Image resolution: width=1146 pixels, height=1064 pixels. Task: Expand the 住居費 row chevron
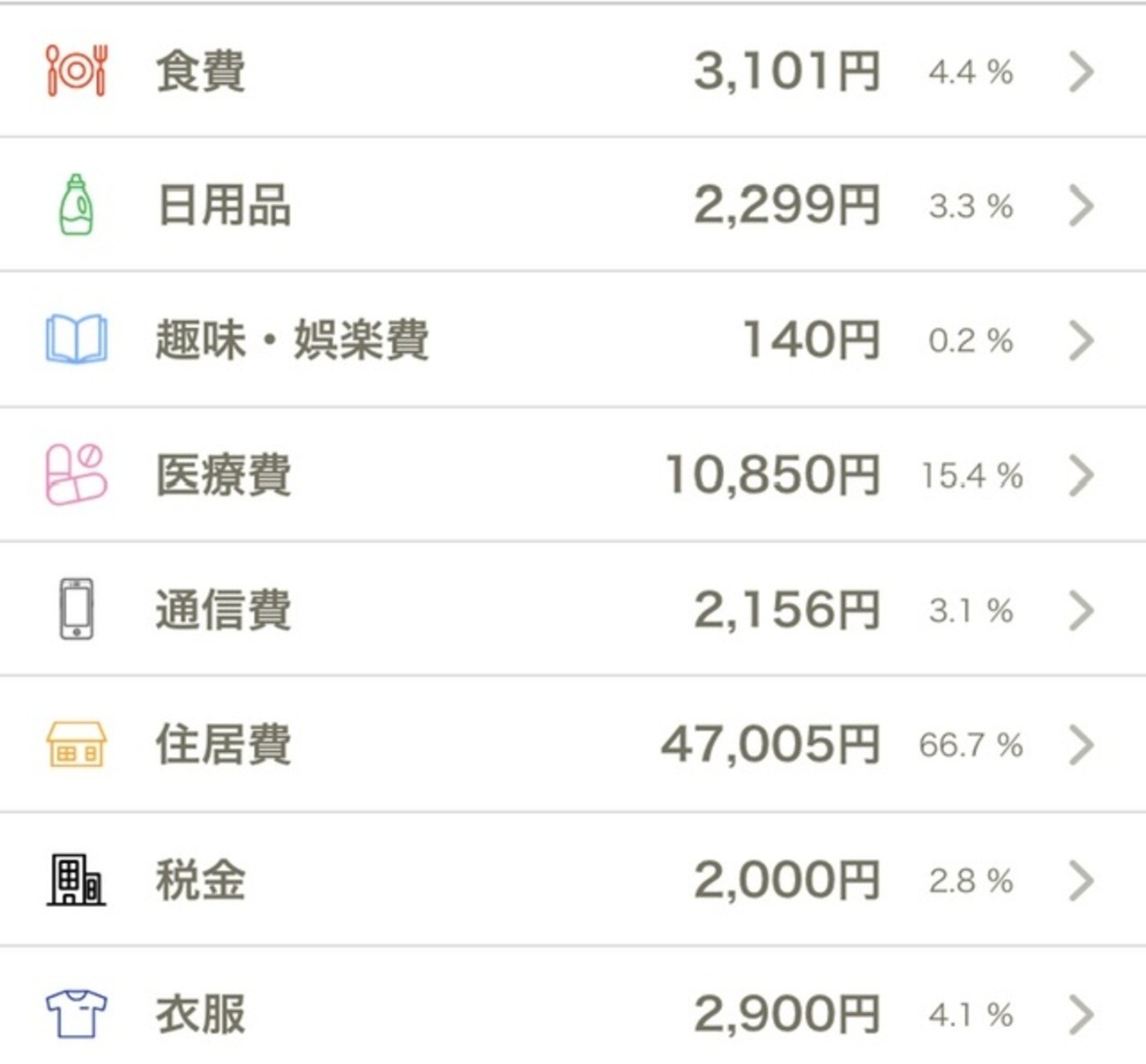tap(1081, 746)
